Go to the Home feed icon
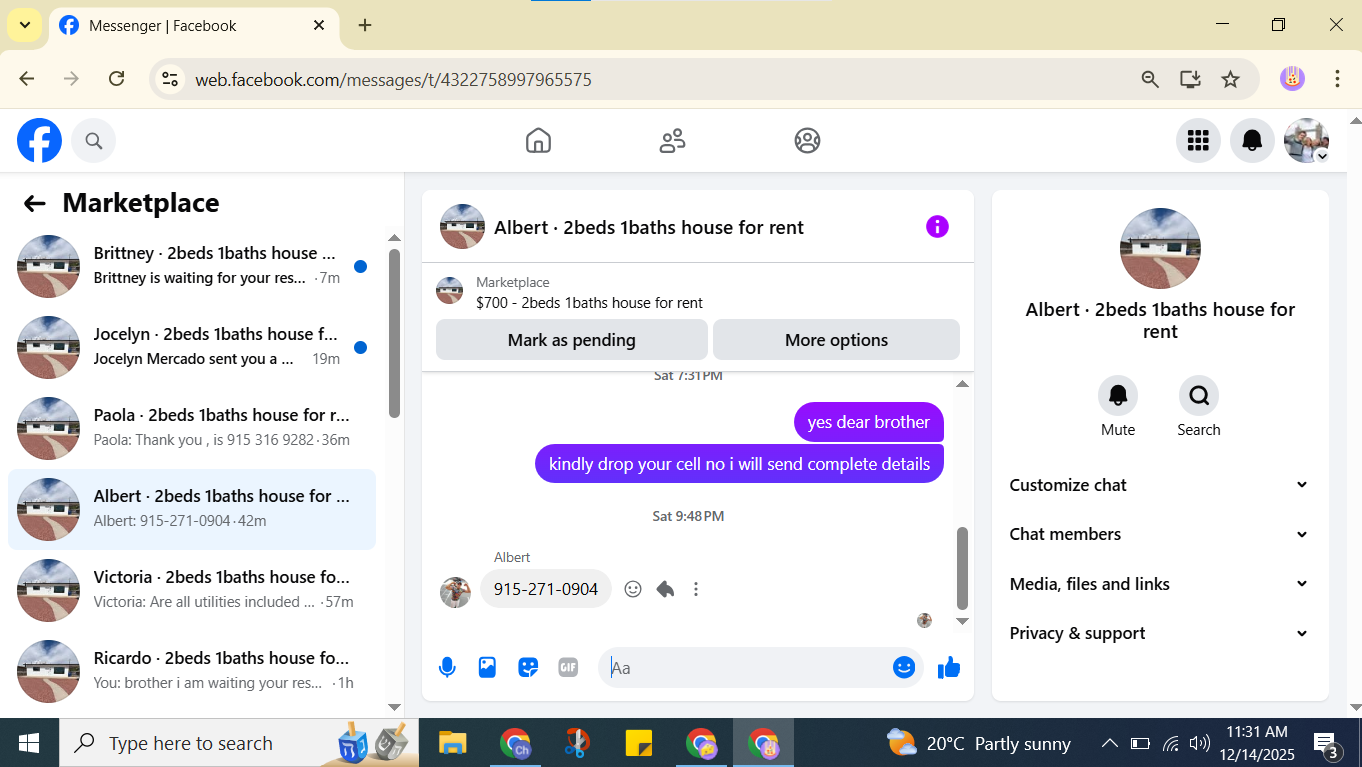Image resolution: width=1362 pixels, height=767 pixels. [x=538, y=141]
